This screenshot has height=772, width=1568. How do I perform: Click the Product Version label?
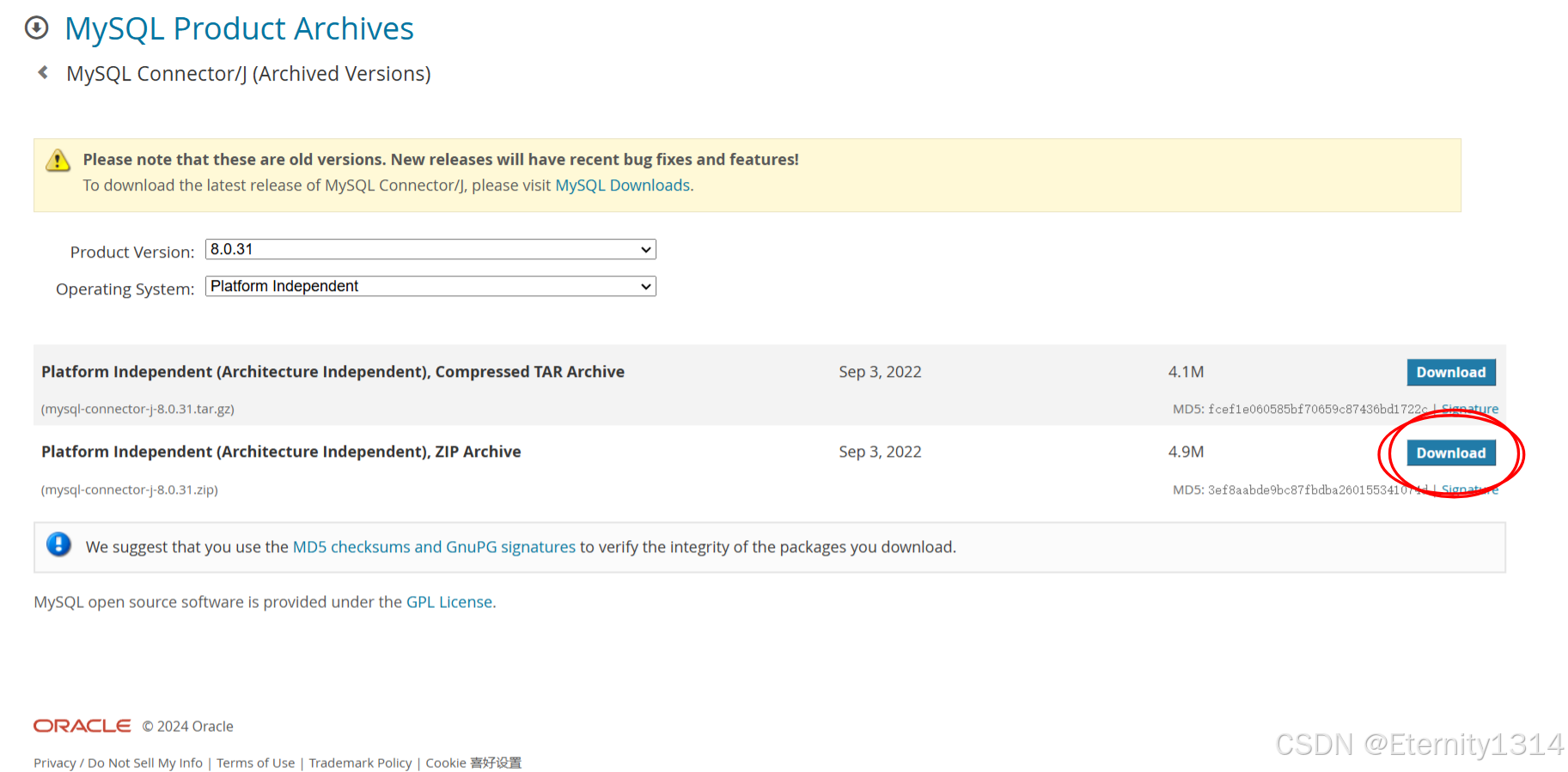tap(132, 252)
